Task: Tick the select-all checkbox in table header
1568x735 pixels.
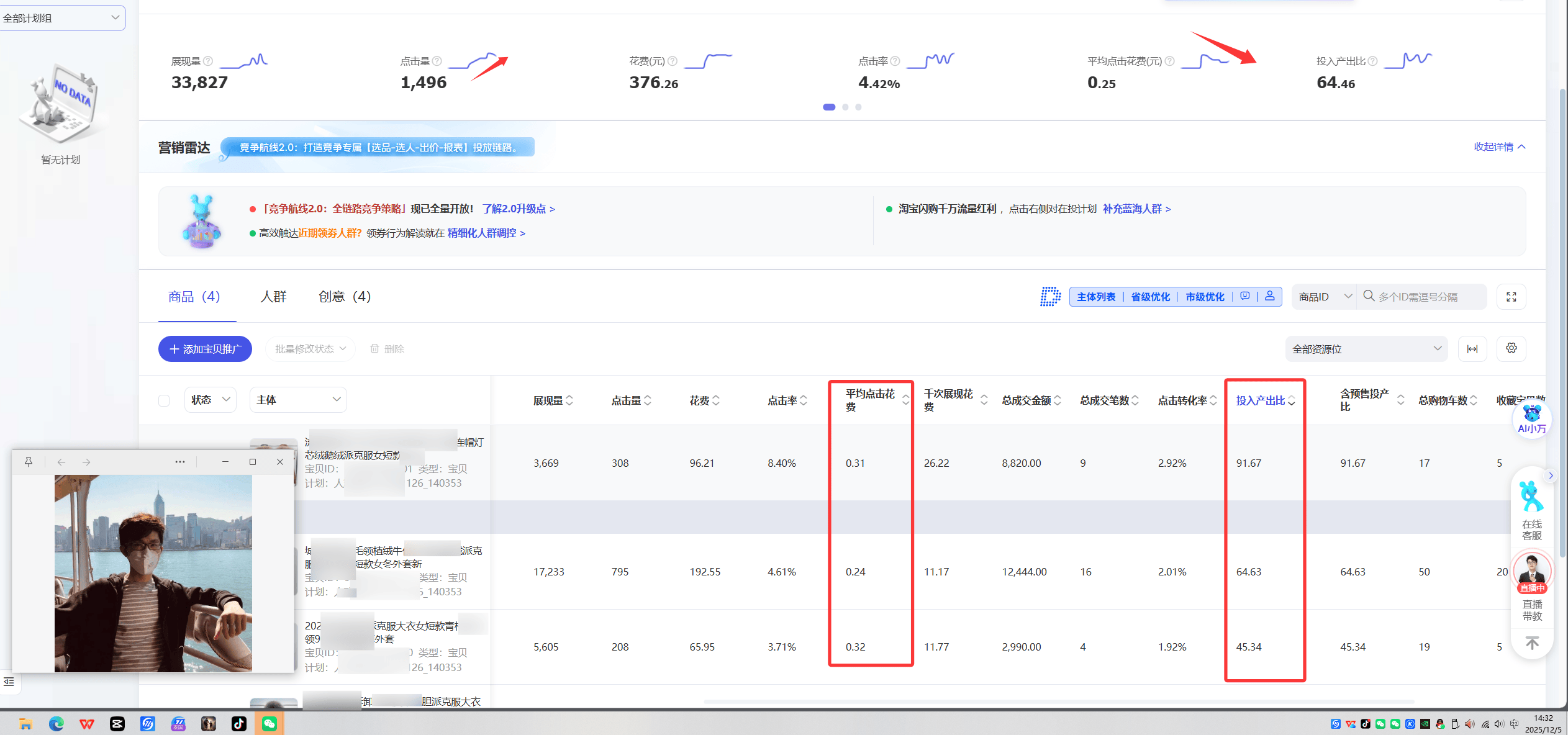Action: 164,400
